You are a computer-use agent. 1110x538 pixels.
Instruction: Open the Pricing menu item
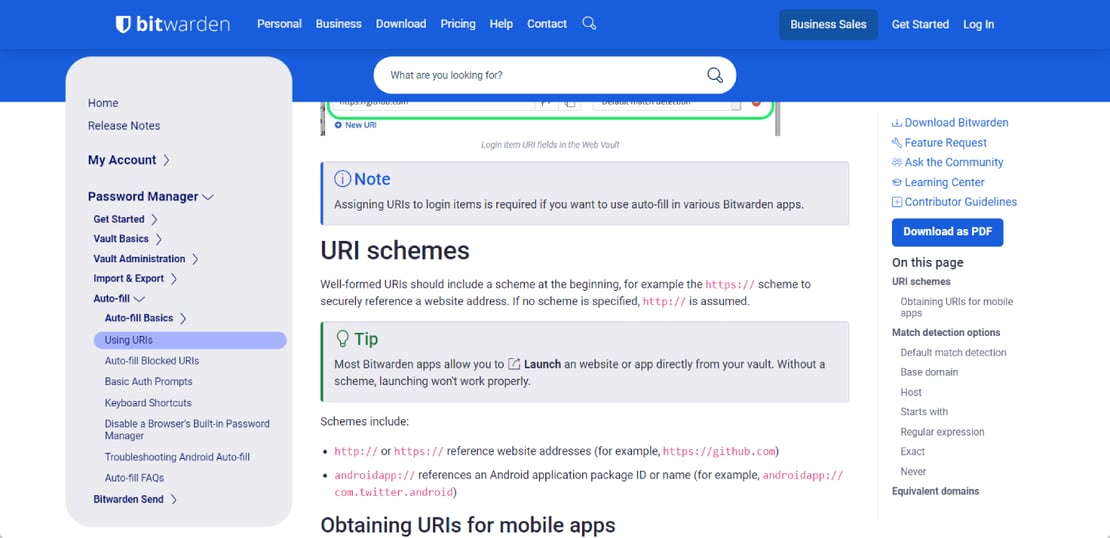click(458, 24)
